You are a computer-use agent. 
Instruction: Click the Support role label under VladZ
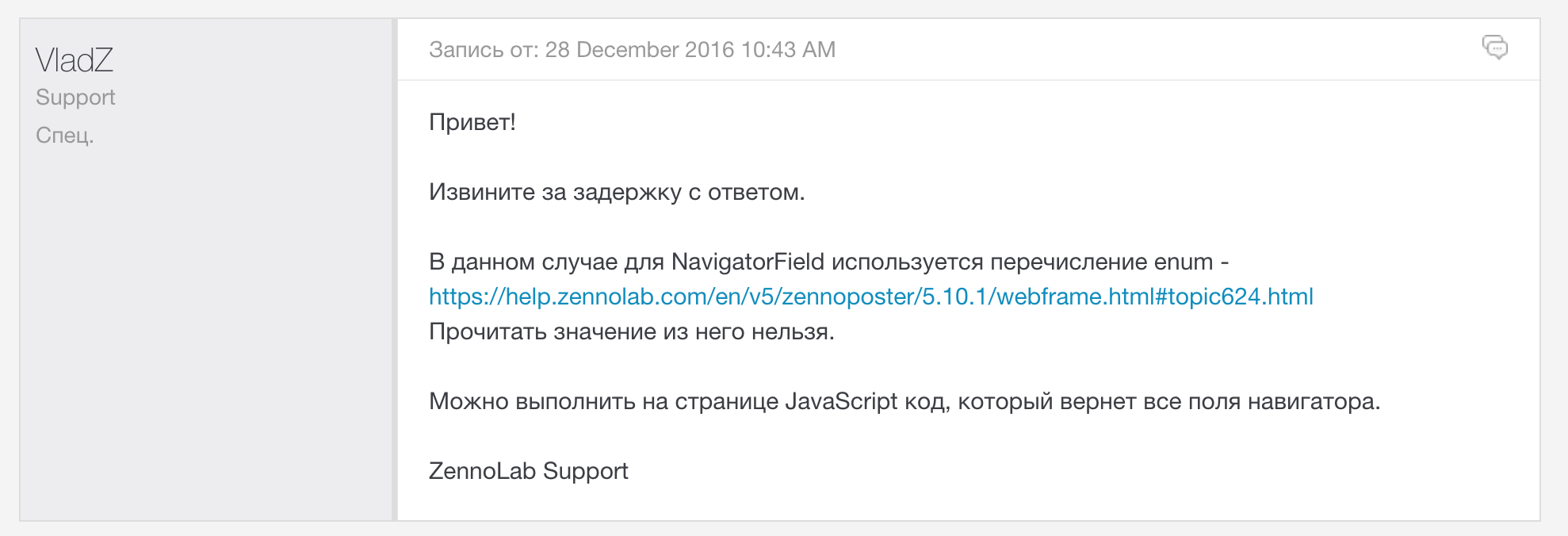click(x=75, y=97)
